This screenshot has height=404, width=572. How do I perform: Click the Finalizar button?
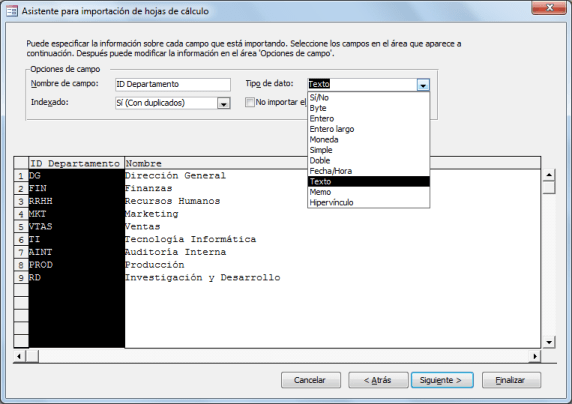coord(511,380)
